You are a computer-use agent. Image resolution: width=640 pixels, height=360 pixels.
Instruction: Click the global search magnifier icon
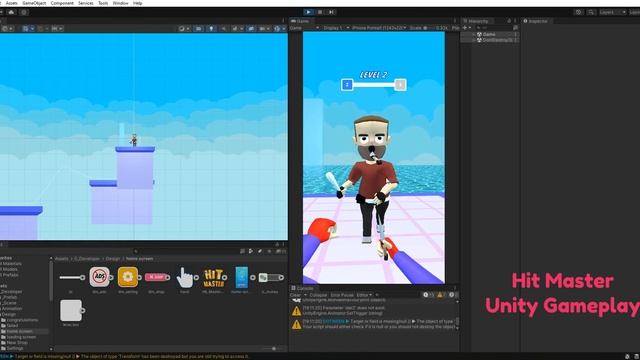click(x=591, y=12)
